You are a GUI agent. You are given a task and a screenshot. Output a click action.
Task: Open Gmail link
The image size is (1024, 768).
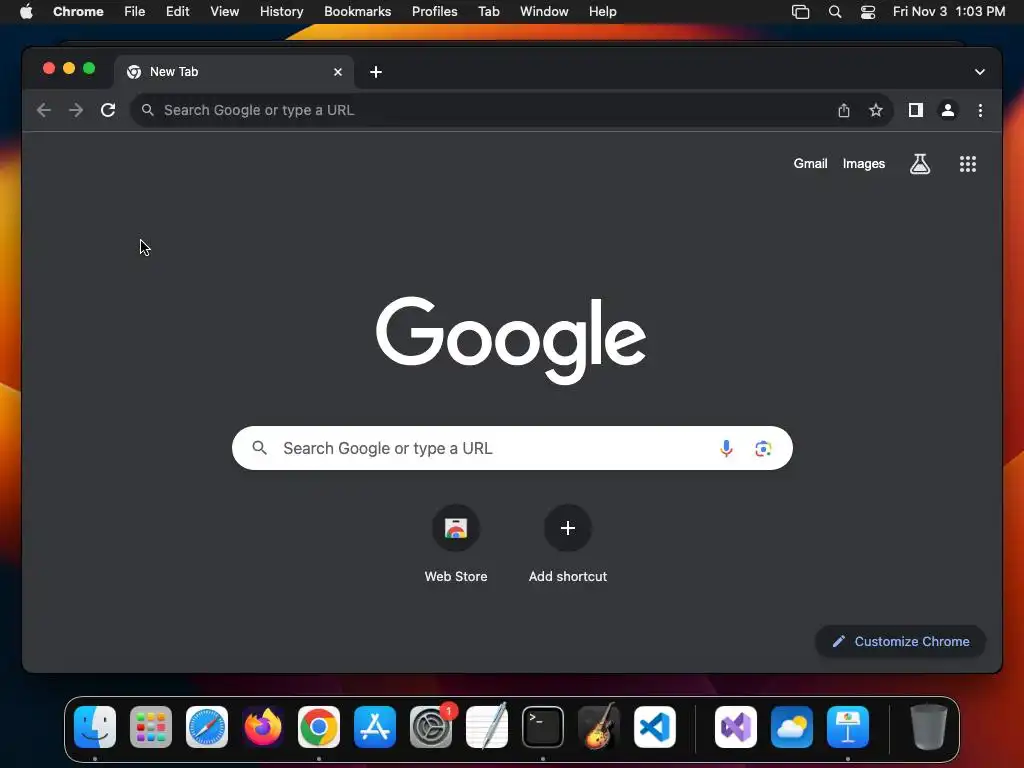(810, 164)
